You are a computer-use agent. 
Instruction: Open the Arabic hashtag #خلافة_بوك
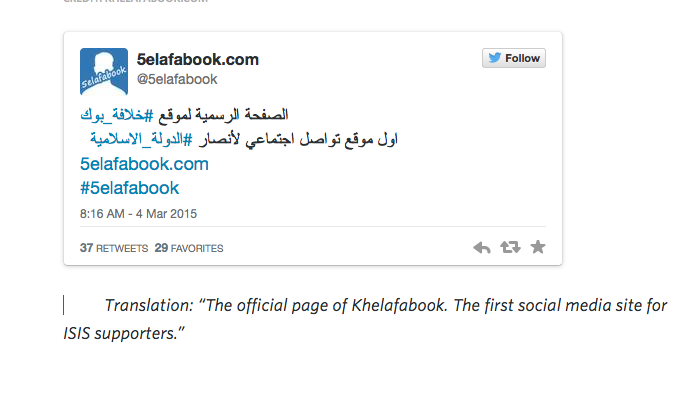pos(117,115)
